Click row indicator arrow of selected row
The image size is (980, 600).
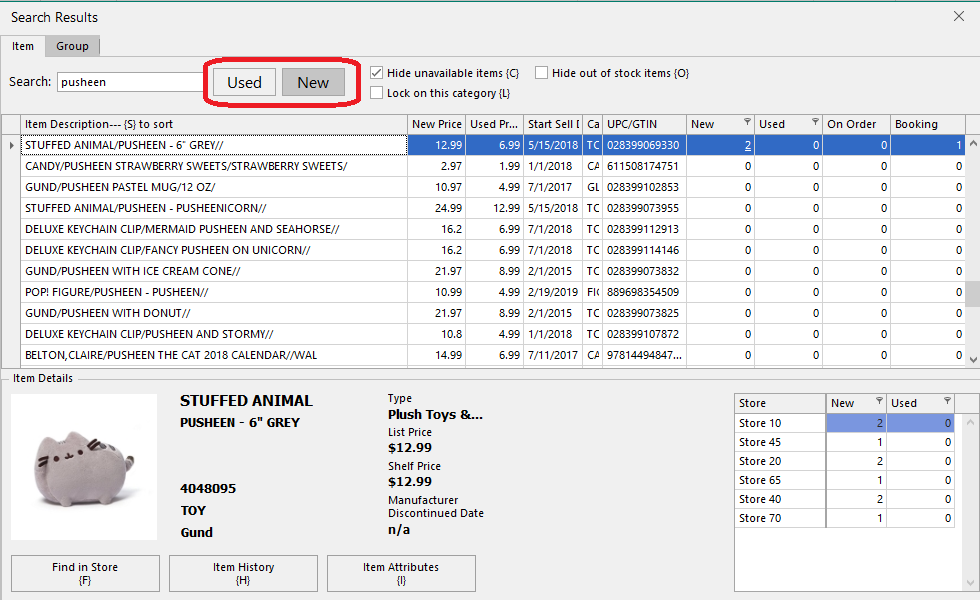(11, 145)
